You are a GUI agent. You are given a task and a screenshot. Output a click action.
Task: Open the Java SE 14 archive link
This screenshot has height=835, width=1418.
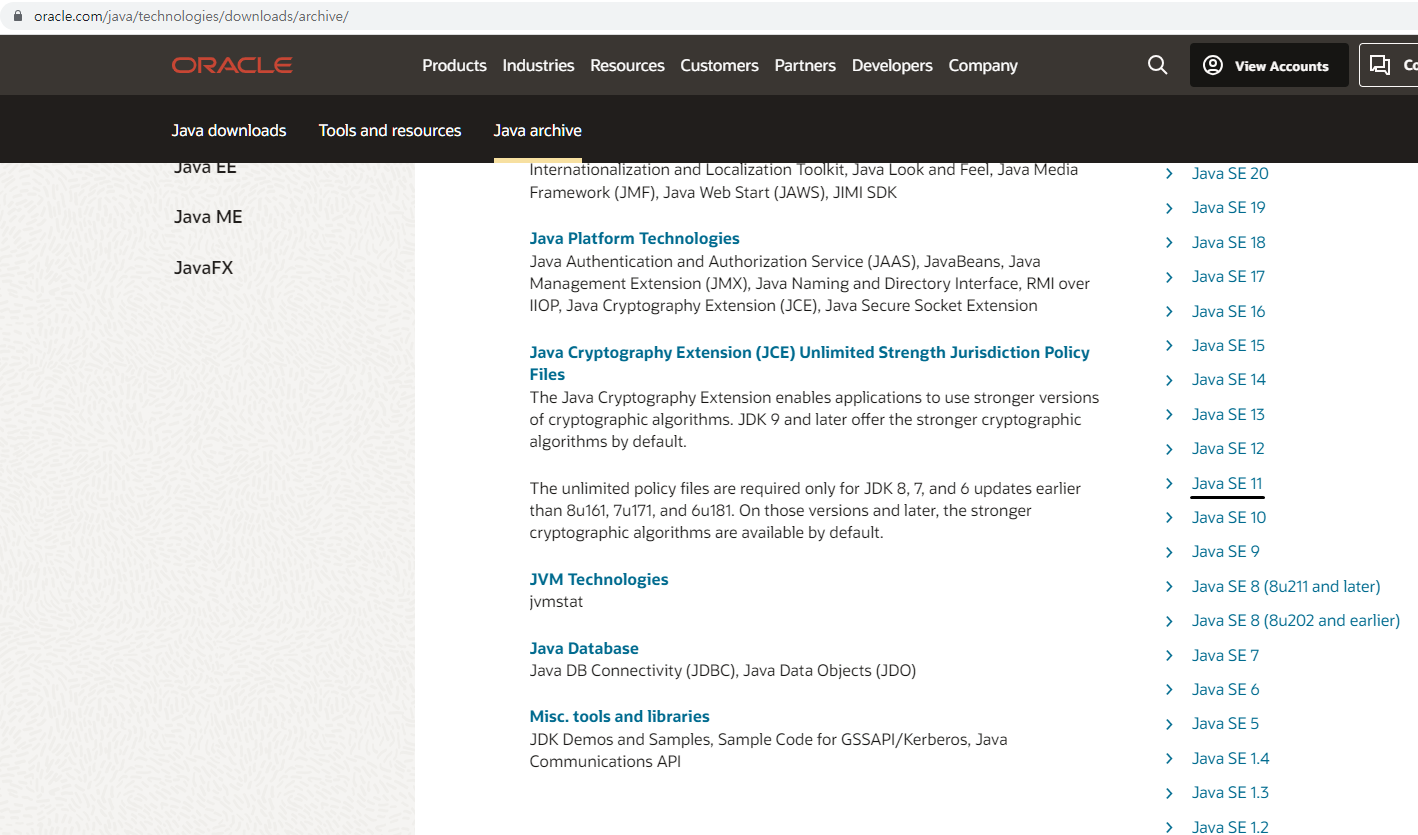click(x=1228, y=379)
